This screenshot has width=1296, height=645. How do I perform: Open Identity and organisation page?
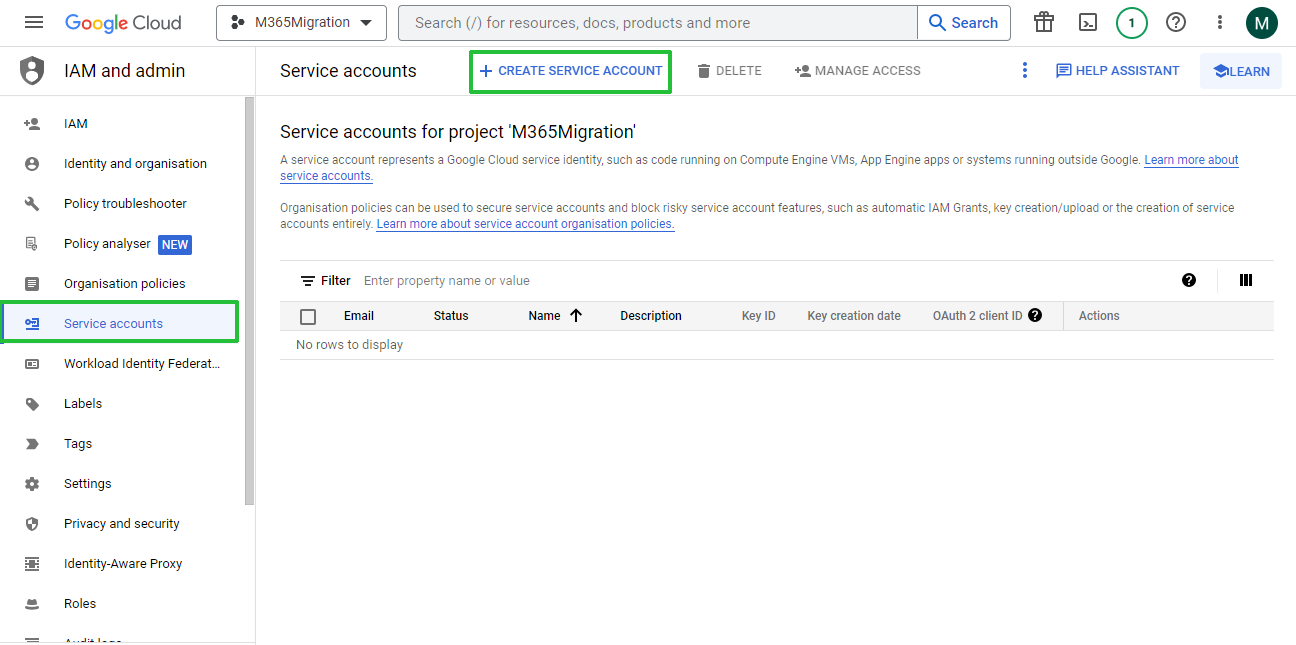click(x=135, y=164)
